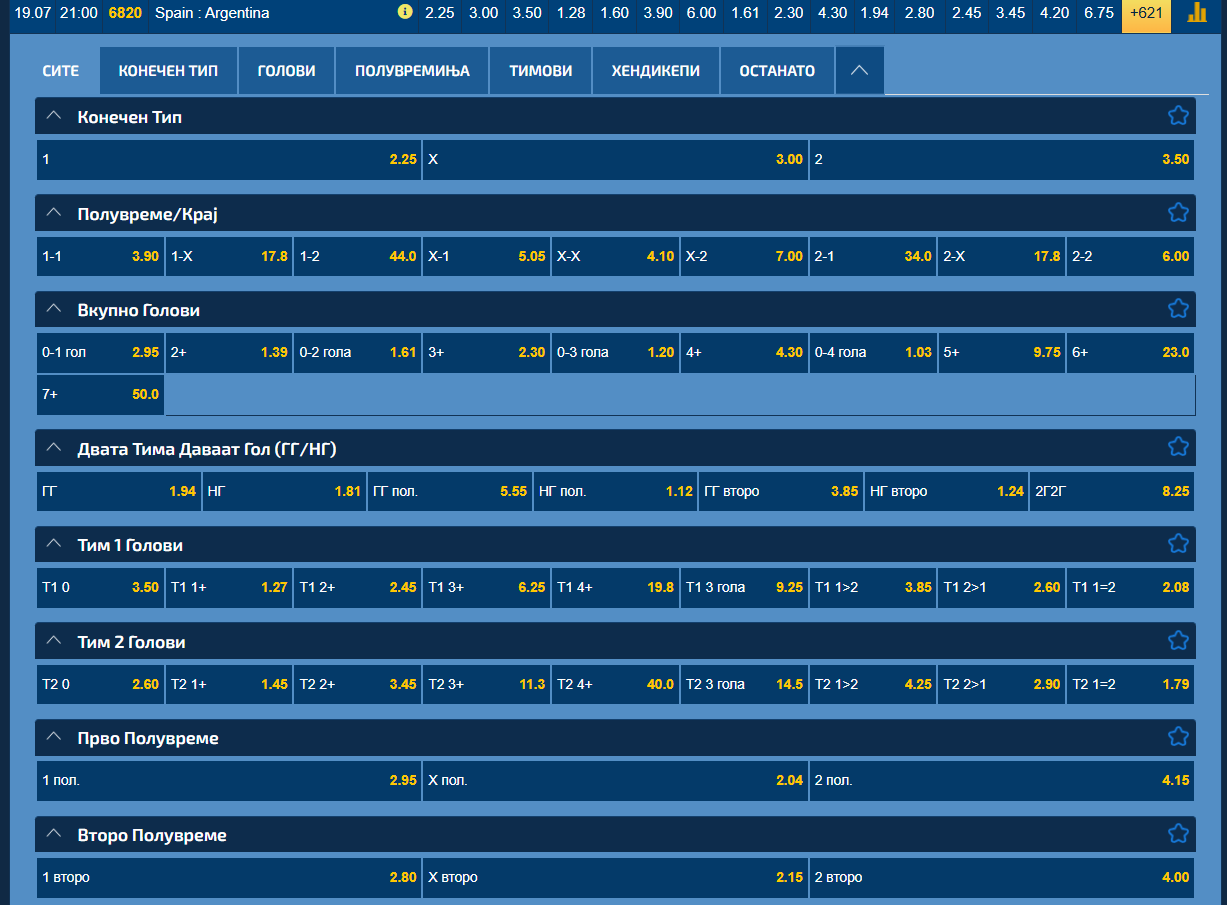
Task: Star the Прво Полувреме section
Action: coord(1178,737)
